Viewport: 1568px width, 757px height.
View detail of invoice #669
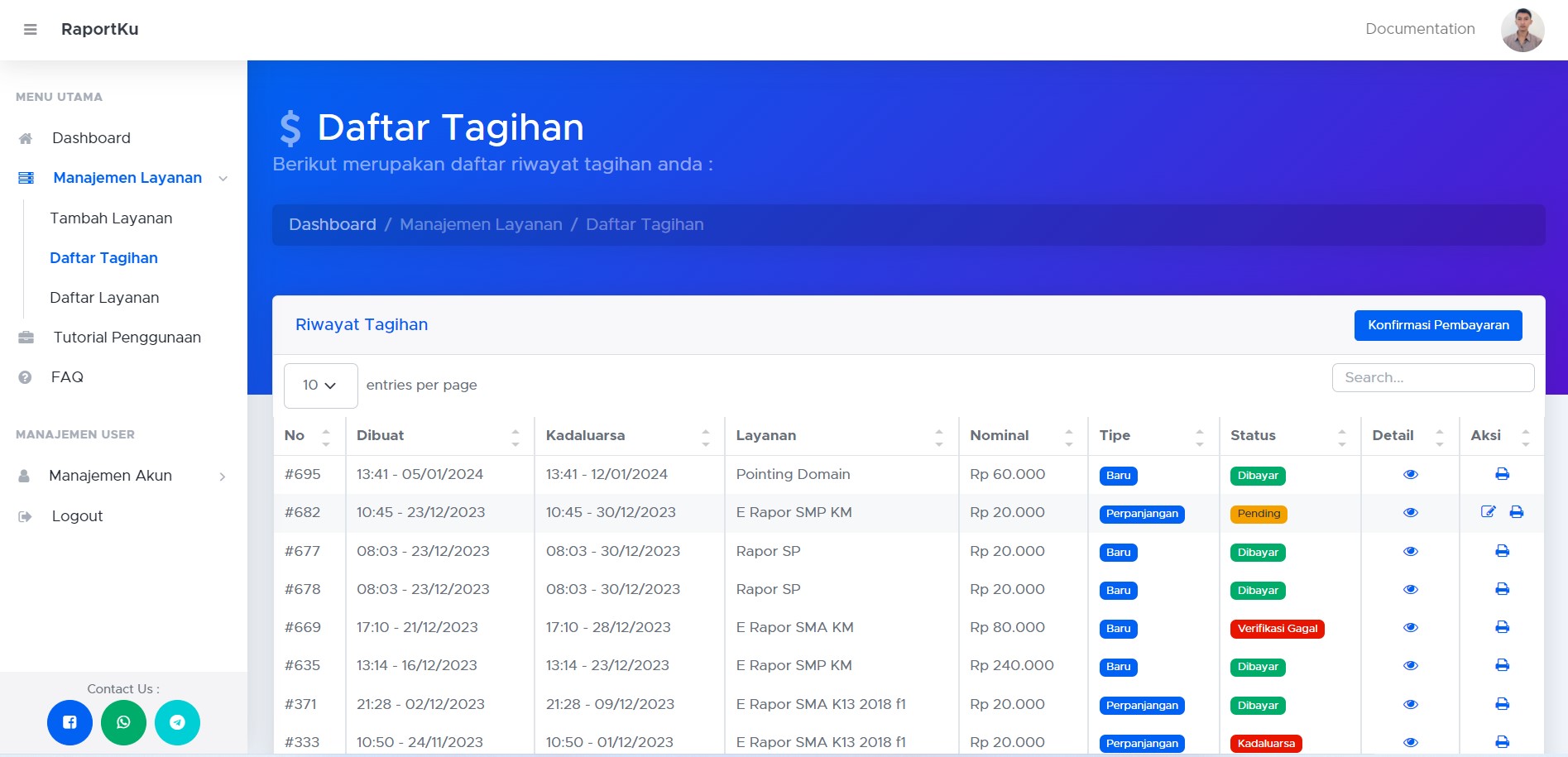(1411, 628)
